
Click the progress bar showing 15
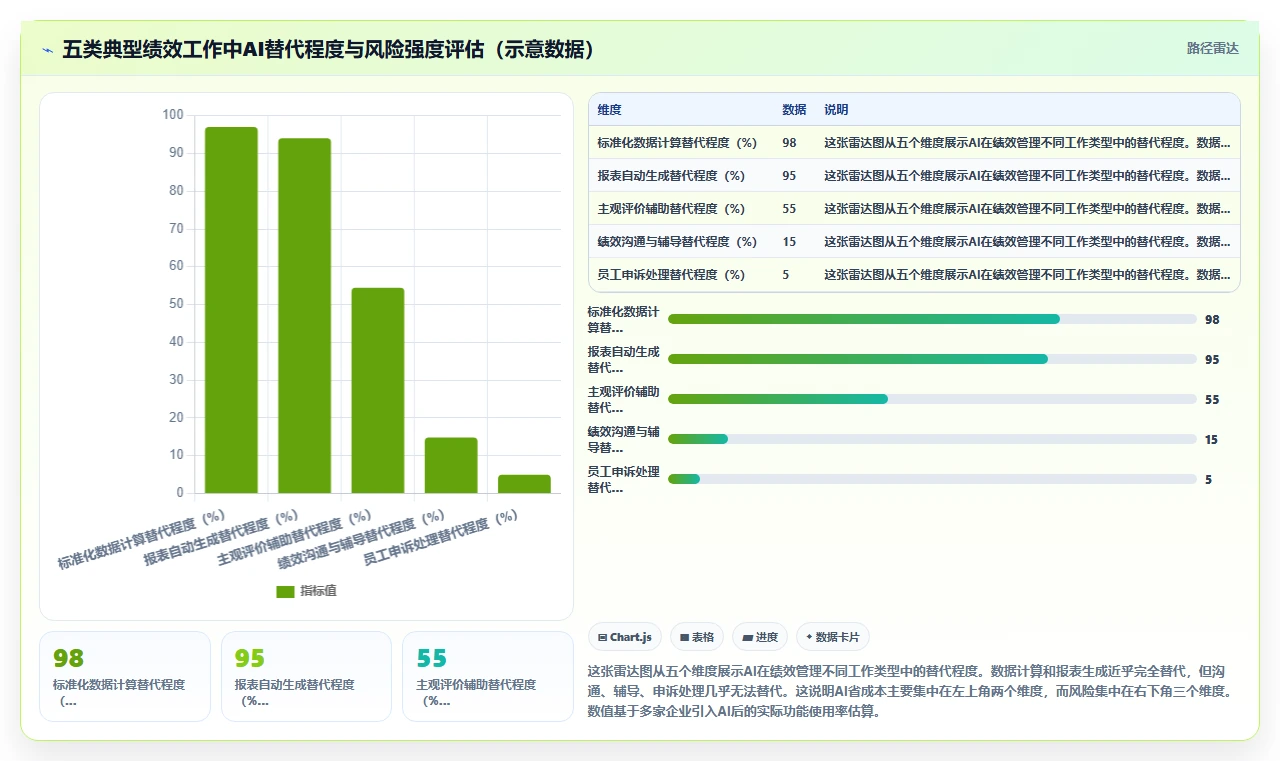(x=932, y=439)
